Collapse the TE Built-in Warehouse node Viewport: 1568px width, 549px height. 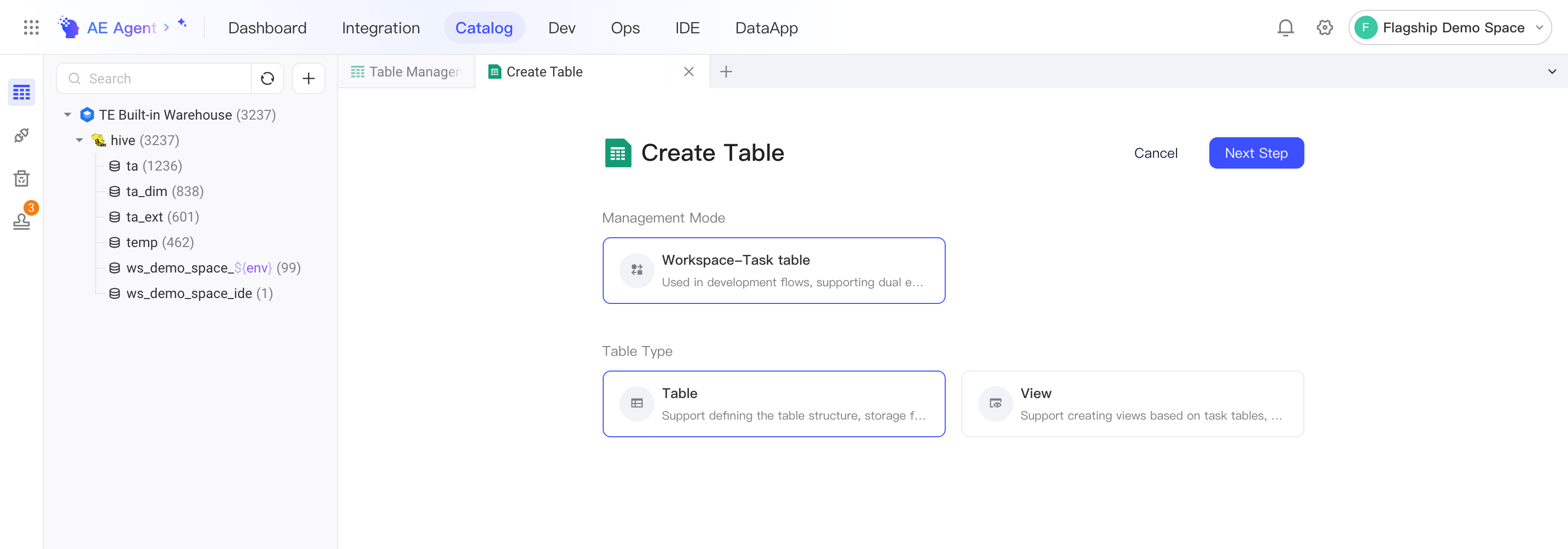[68, 114]
